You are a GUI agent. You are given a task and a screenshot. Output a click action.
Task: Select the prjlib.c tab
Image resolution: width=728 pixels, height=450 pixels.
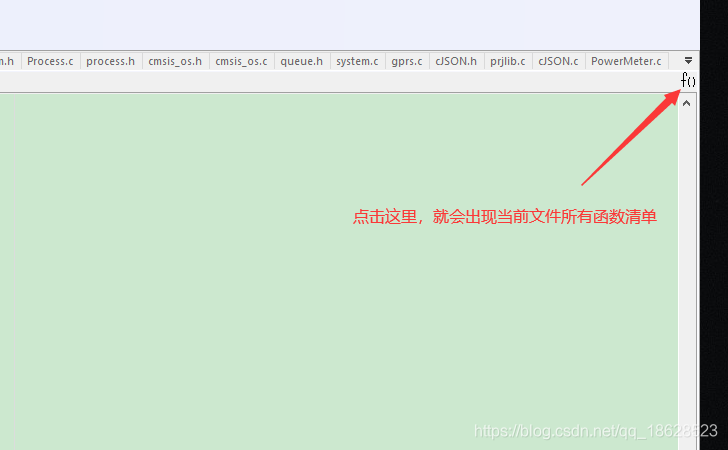coord(507,61)
